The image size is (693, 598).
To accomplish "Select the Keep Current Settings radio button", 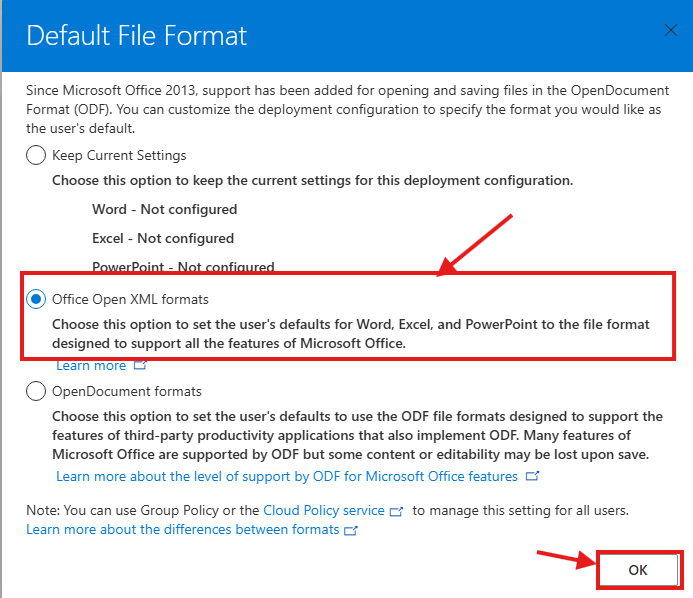I will tap(36, 155).
